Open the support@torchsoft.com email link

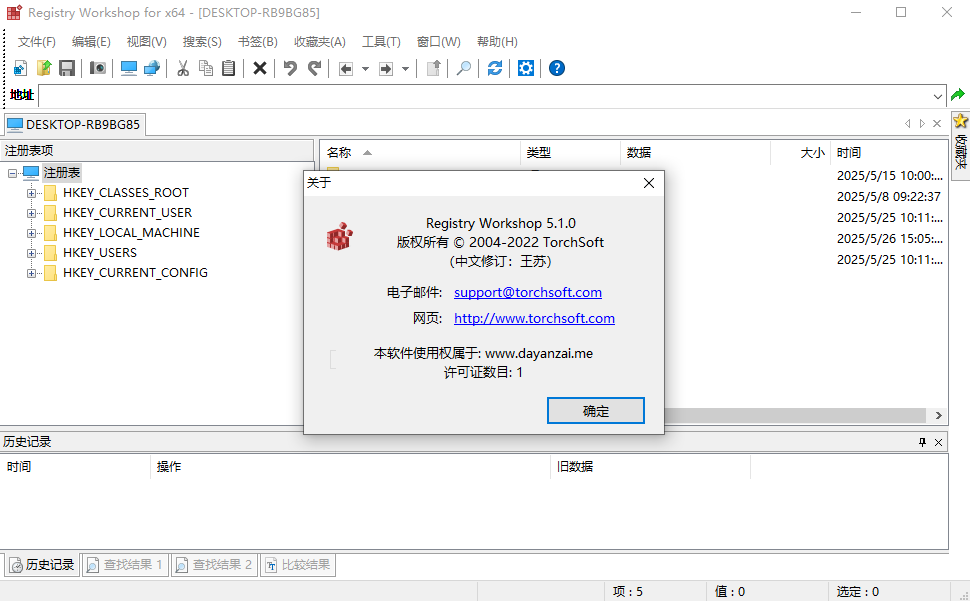click(528, 292)
